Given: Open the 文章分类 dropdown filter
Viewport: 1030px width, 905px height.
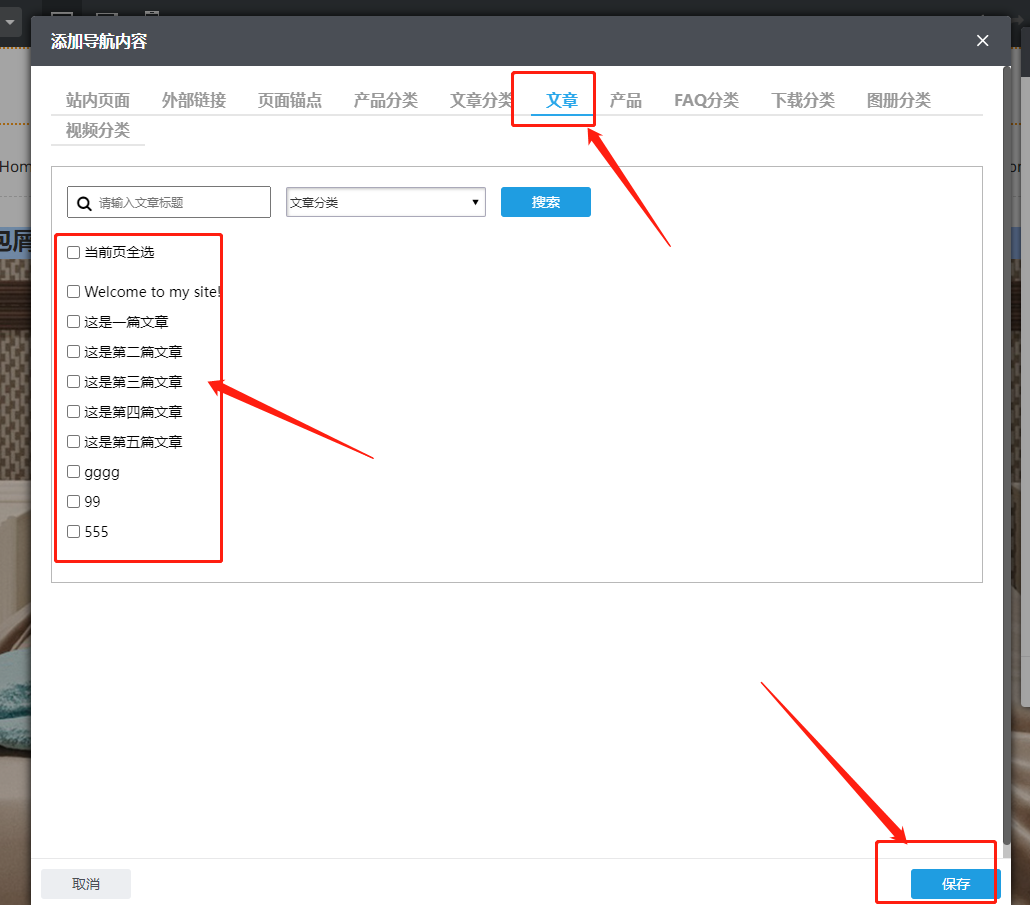Looking at the screenshot, I should click(385, 202).
